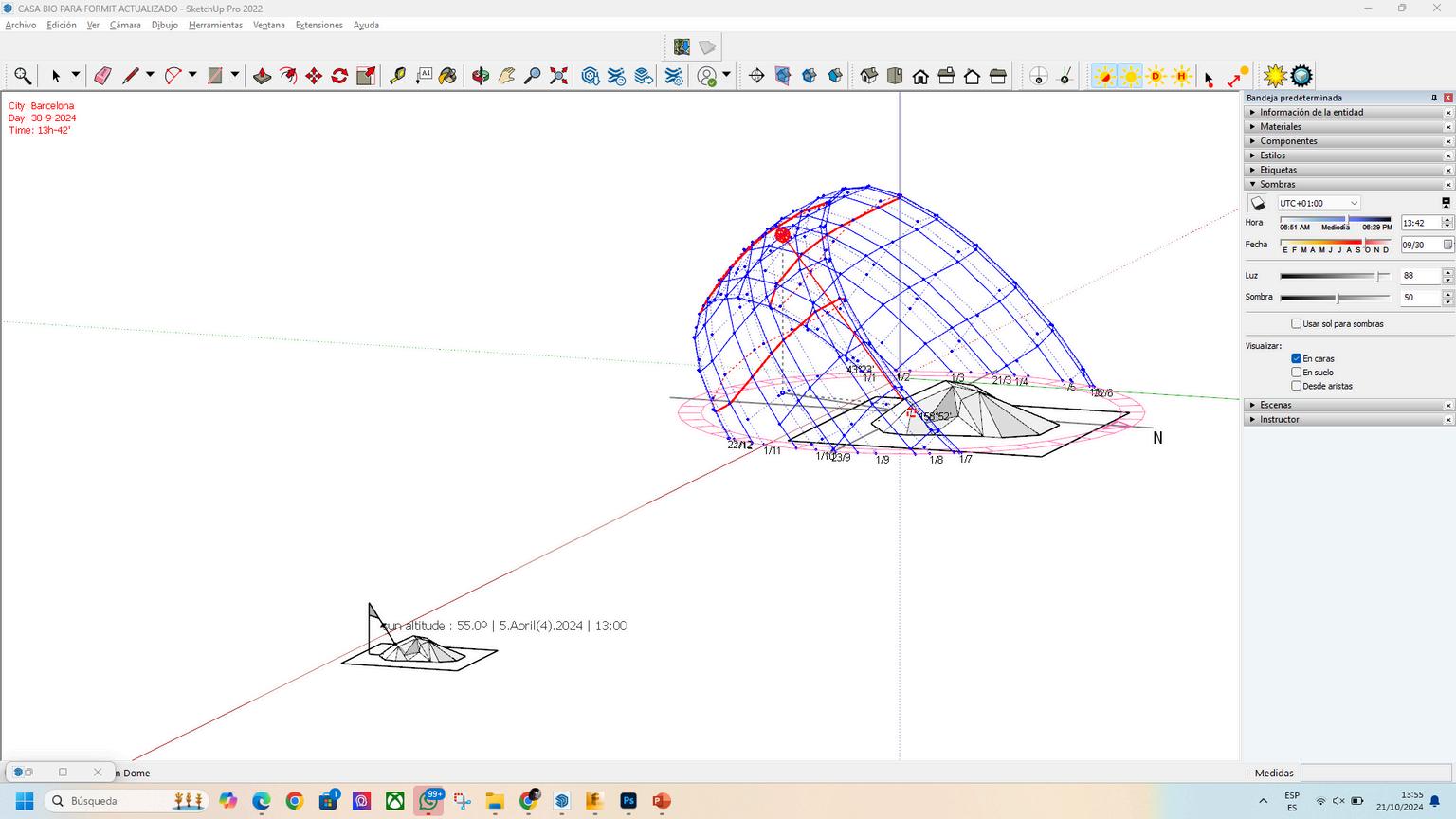This screenshot has height=819, width=1456.
Task: Activate the Orbit tool
Action: click(481, 76)
